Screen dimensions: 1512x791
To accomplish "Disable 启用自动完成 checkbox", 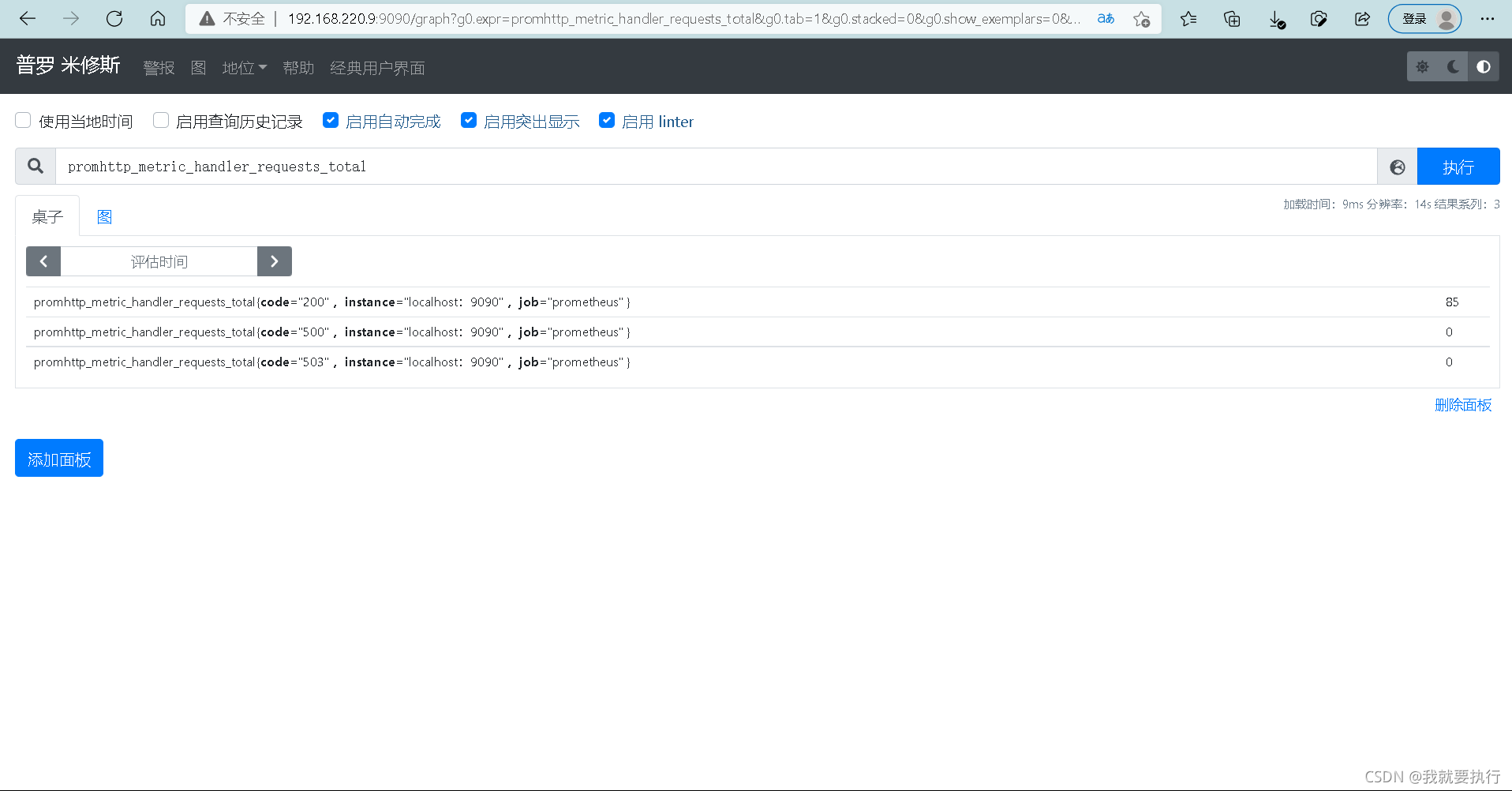I will click(x=331, y=120).
